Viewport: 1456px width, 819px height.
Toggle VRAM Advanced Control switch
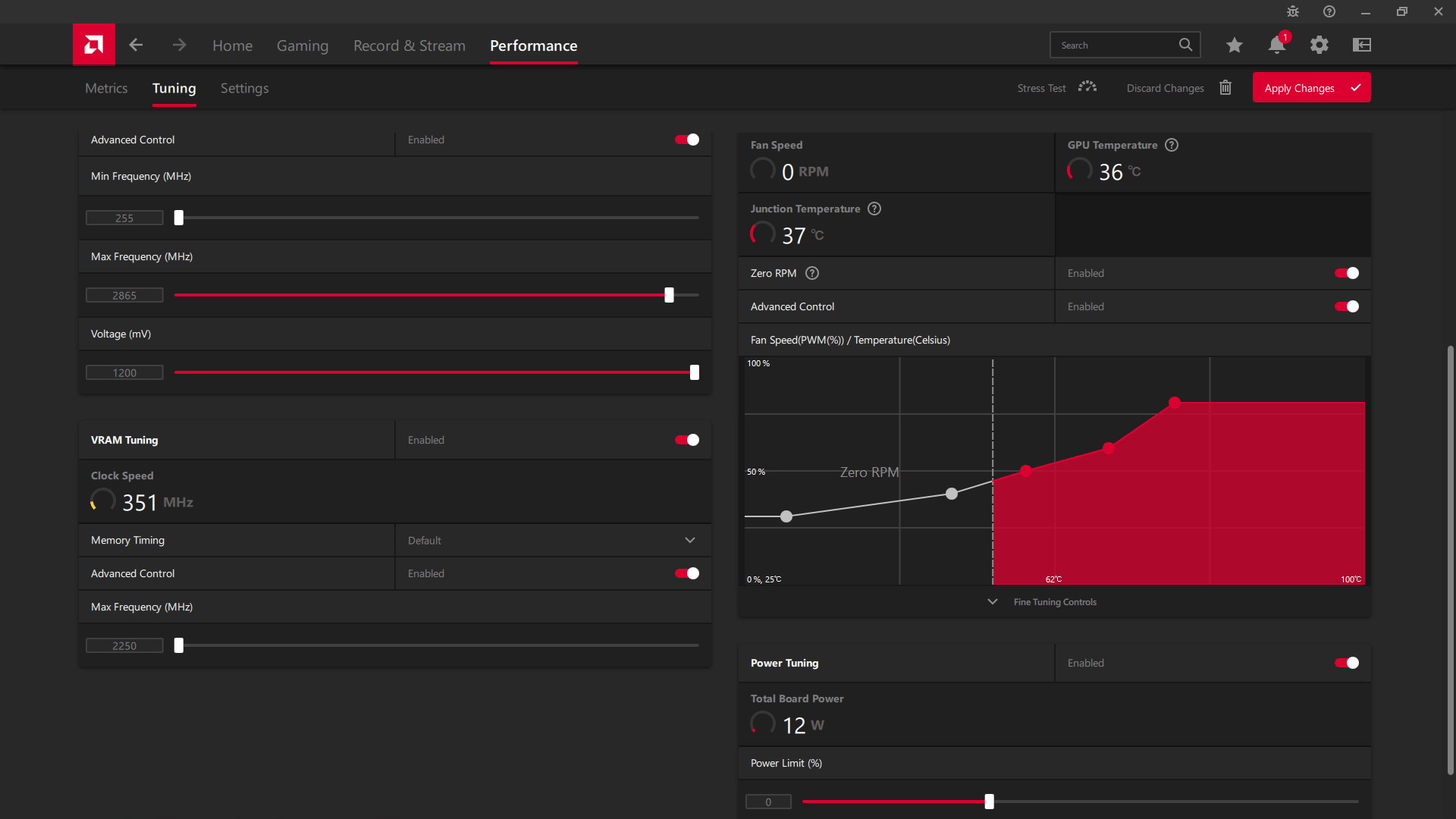tap(687, 573)
